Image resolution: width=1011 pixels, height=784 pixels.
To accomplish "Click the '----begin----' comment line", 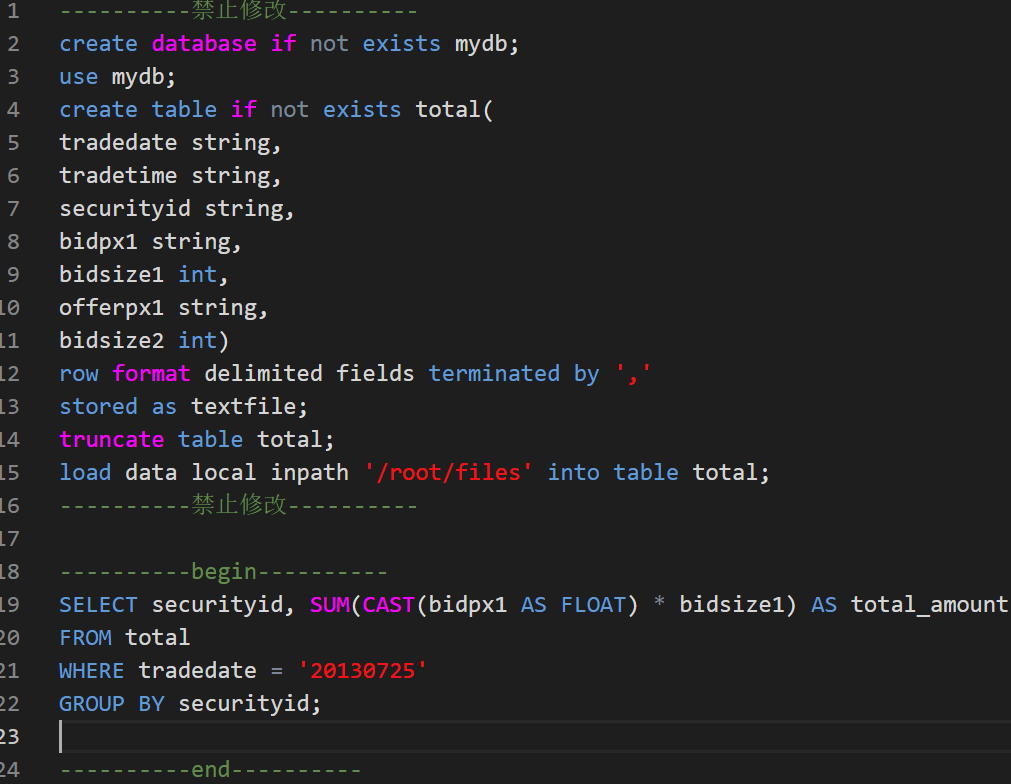I will click(x=223, y=572).
